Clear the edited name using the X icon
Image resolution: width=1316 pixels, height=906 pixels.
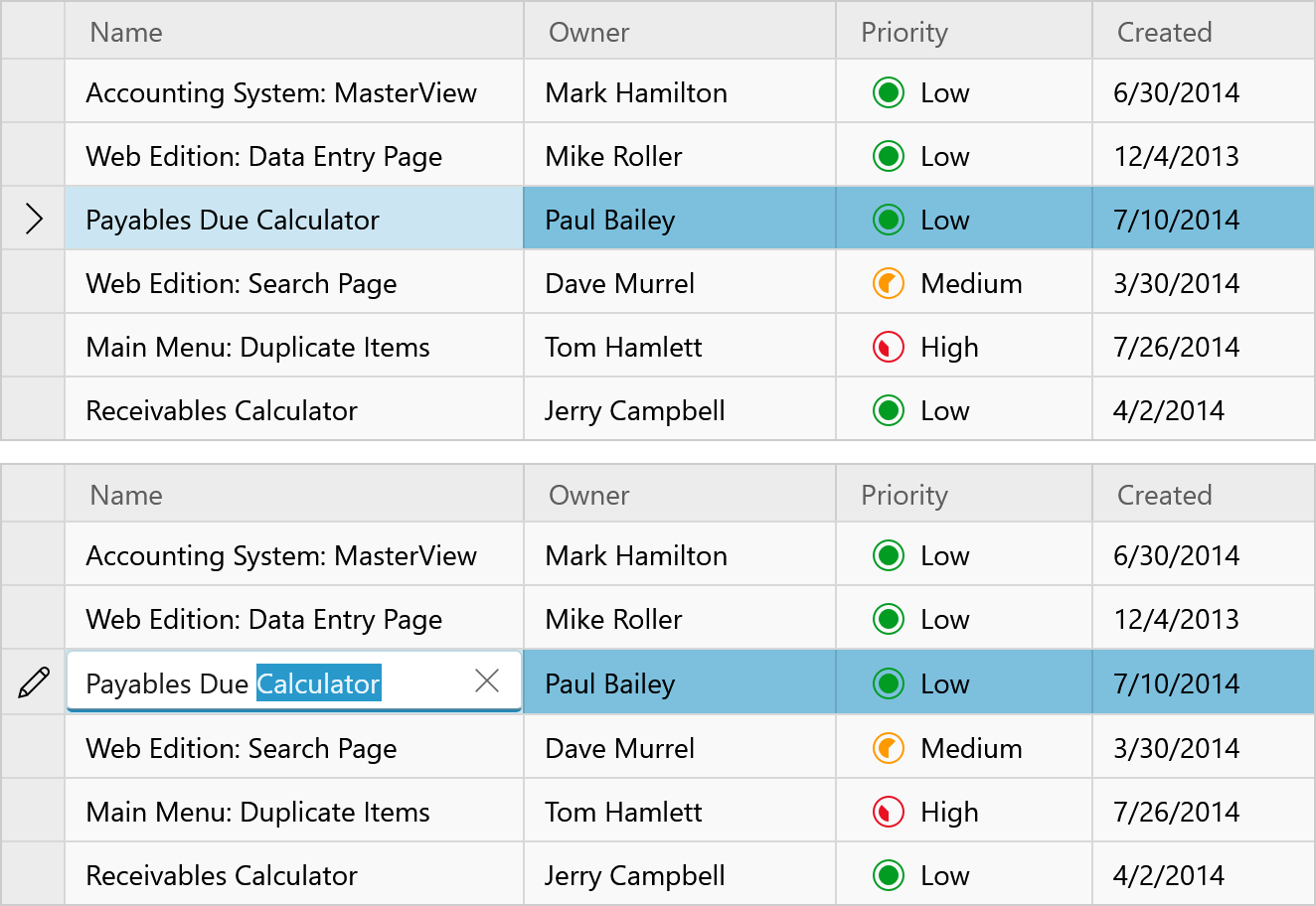pos(487,681)
